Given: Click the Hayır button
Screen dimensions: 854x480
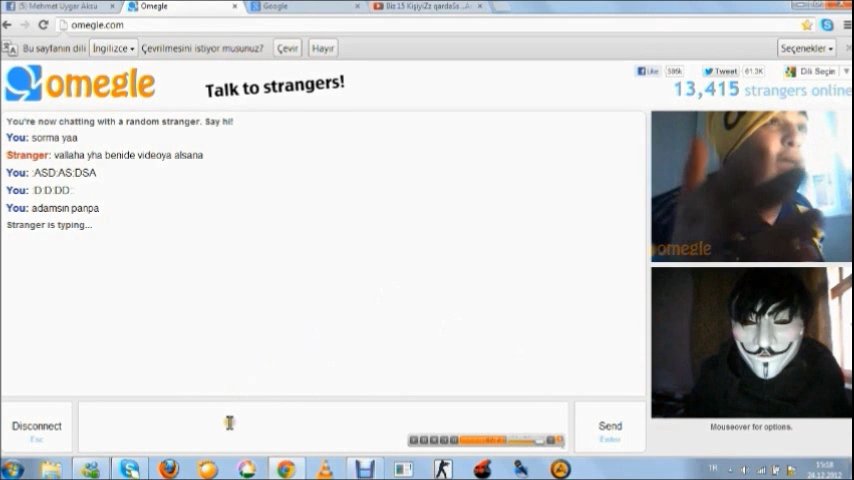Looking at the screenshot, I should pyautogui.click(x=323, y=48).
